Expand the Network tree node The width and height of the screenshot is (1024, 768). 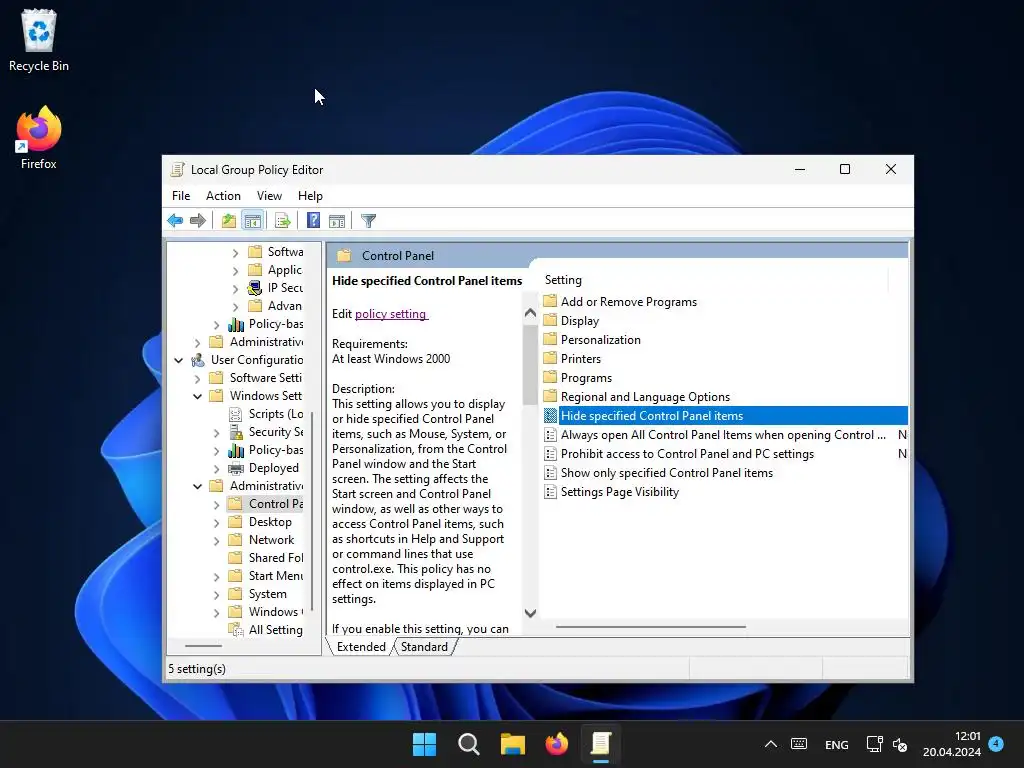(216, 540)
